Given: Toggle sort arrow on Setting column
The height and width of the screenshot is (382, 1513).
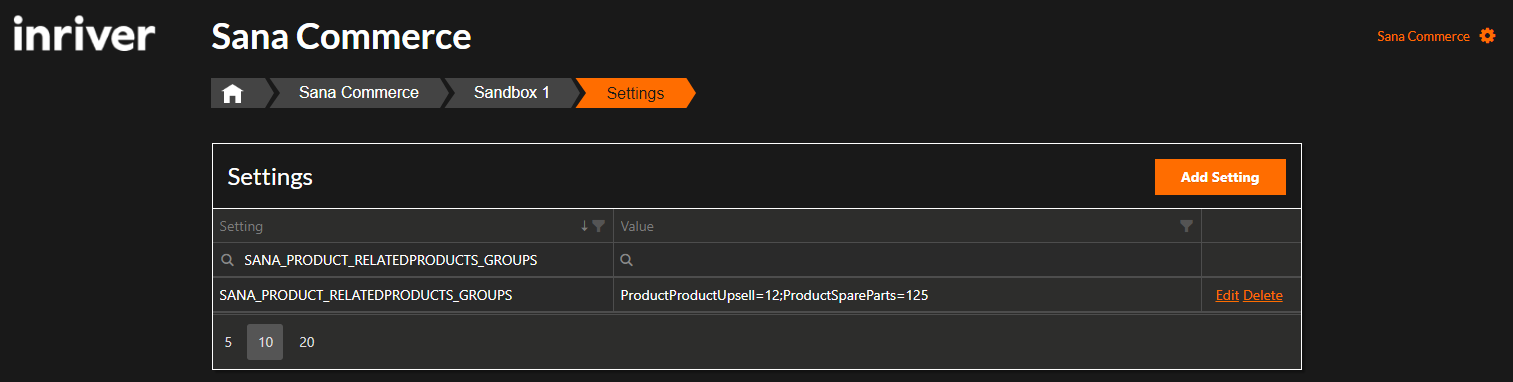Looking at the screenshot, I should [585, 226].
